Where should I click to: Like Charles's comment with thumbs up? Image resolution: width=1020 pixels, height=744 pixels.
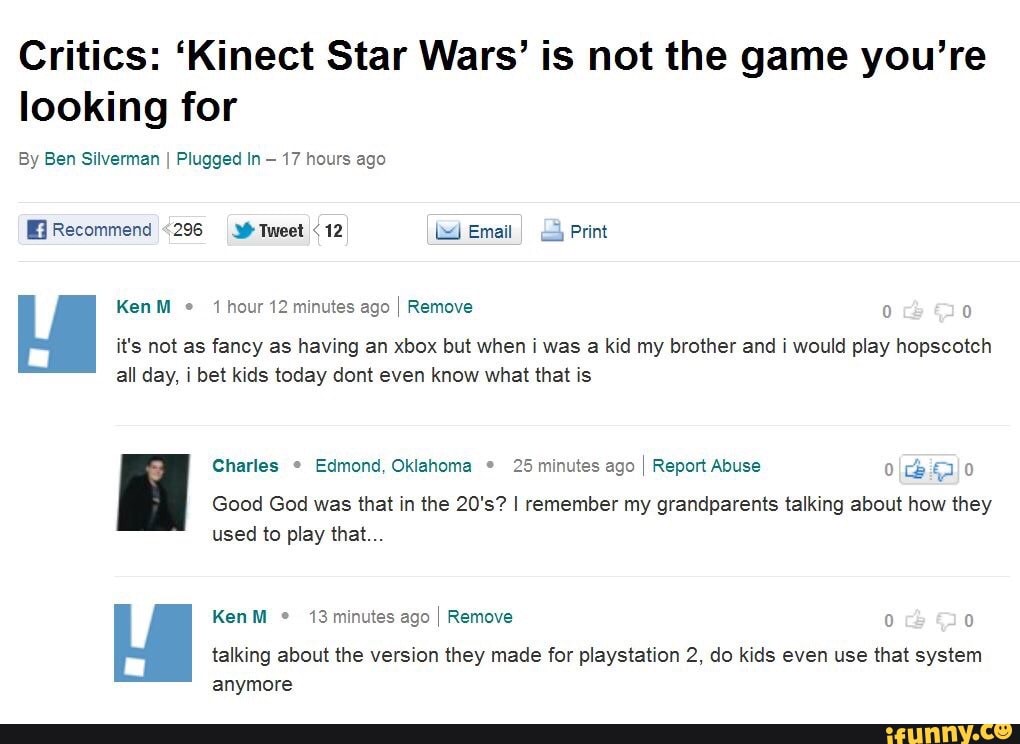click(915, 468)
